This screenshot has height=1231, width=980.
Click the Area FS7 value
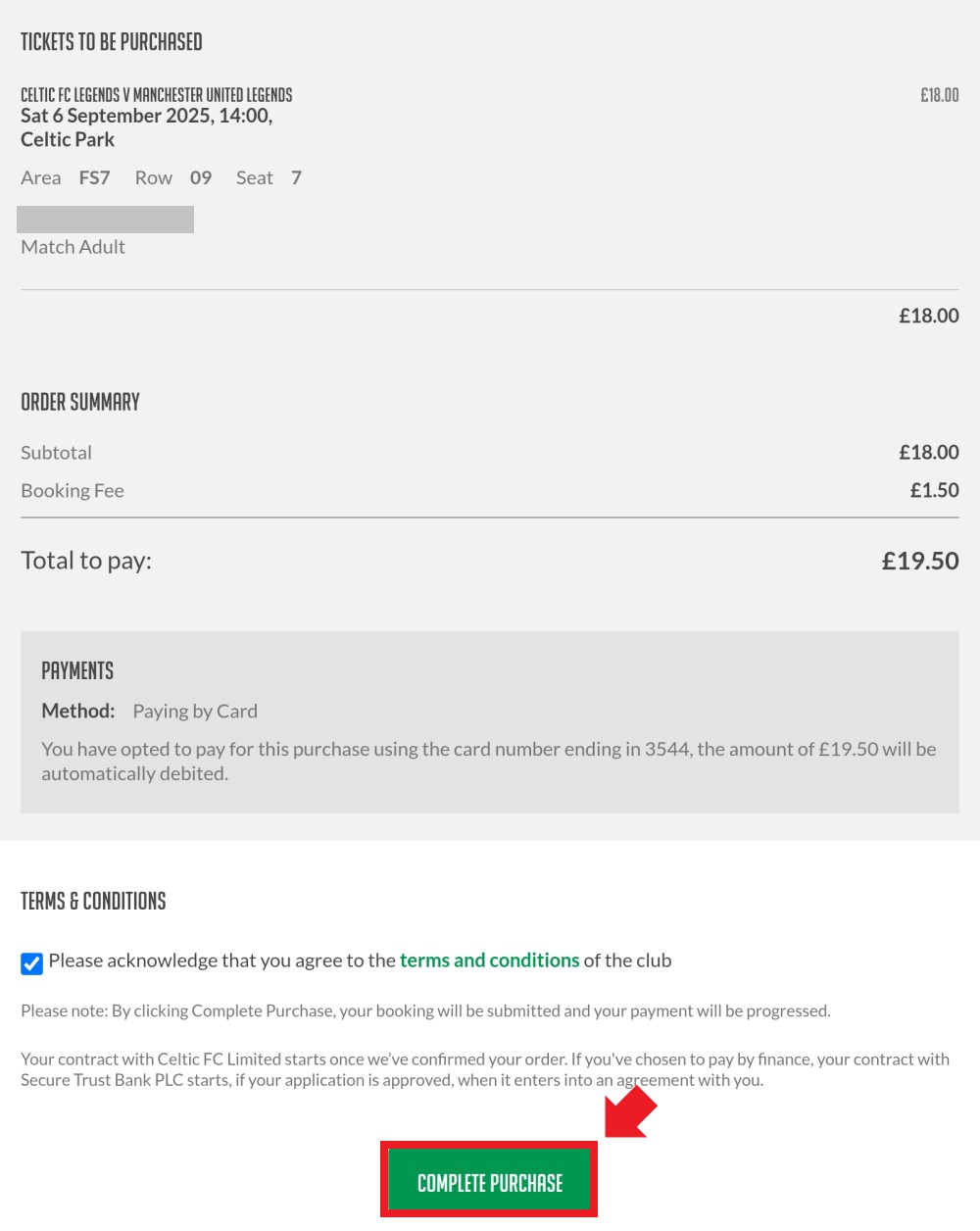94,177
